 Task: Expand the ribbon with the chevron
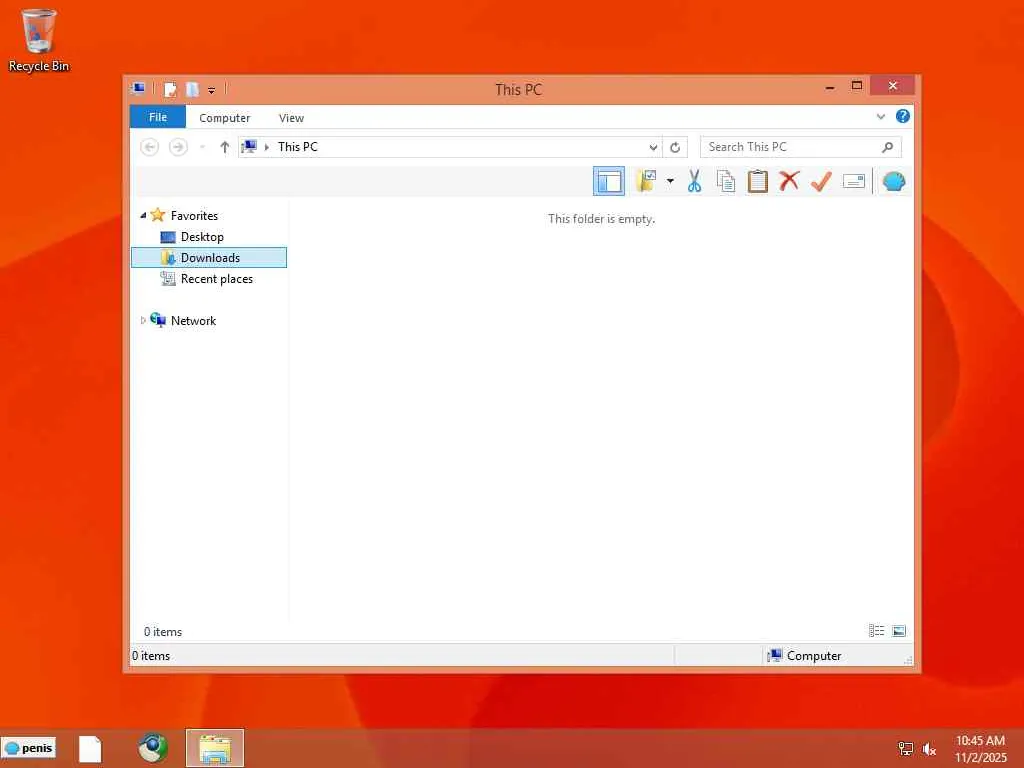[880, 117]
